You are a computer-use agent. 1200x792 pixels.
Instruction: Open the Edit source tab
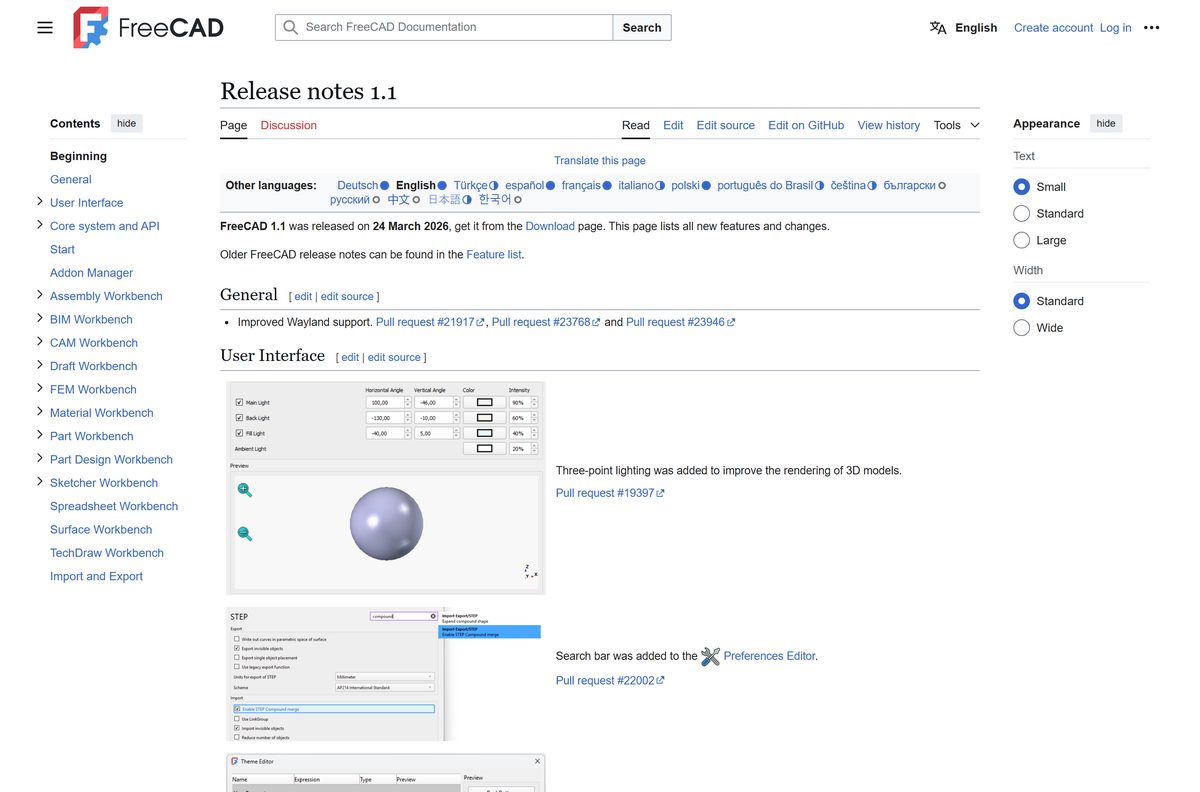coord(726,125)
